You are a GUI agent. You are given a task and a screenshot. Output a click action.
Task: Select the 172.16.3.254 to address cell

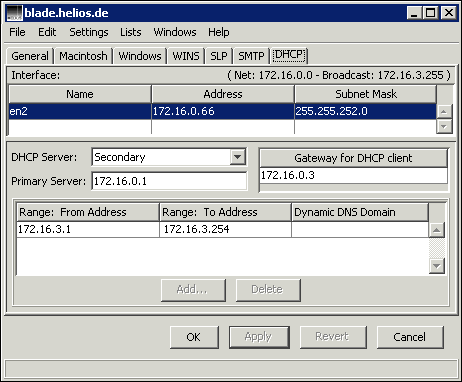point(225,229)
